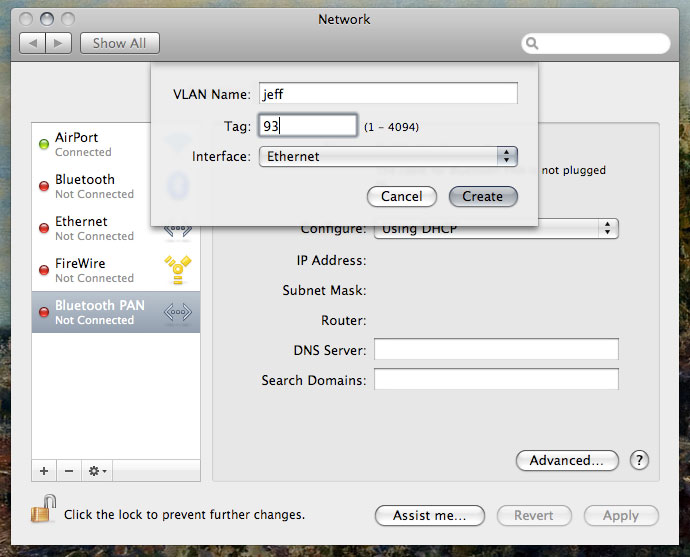
Task: Click the toolbar search field
Action: pyautogui.click(x=596, y=44)
